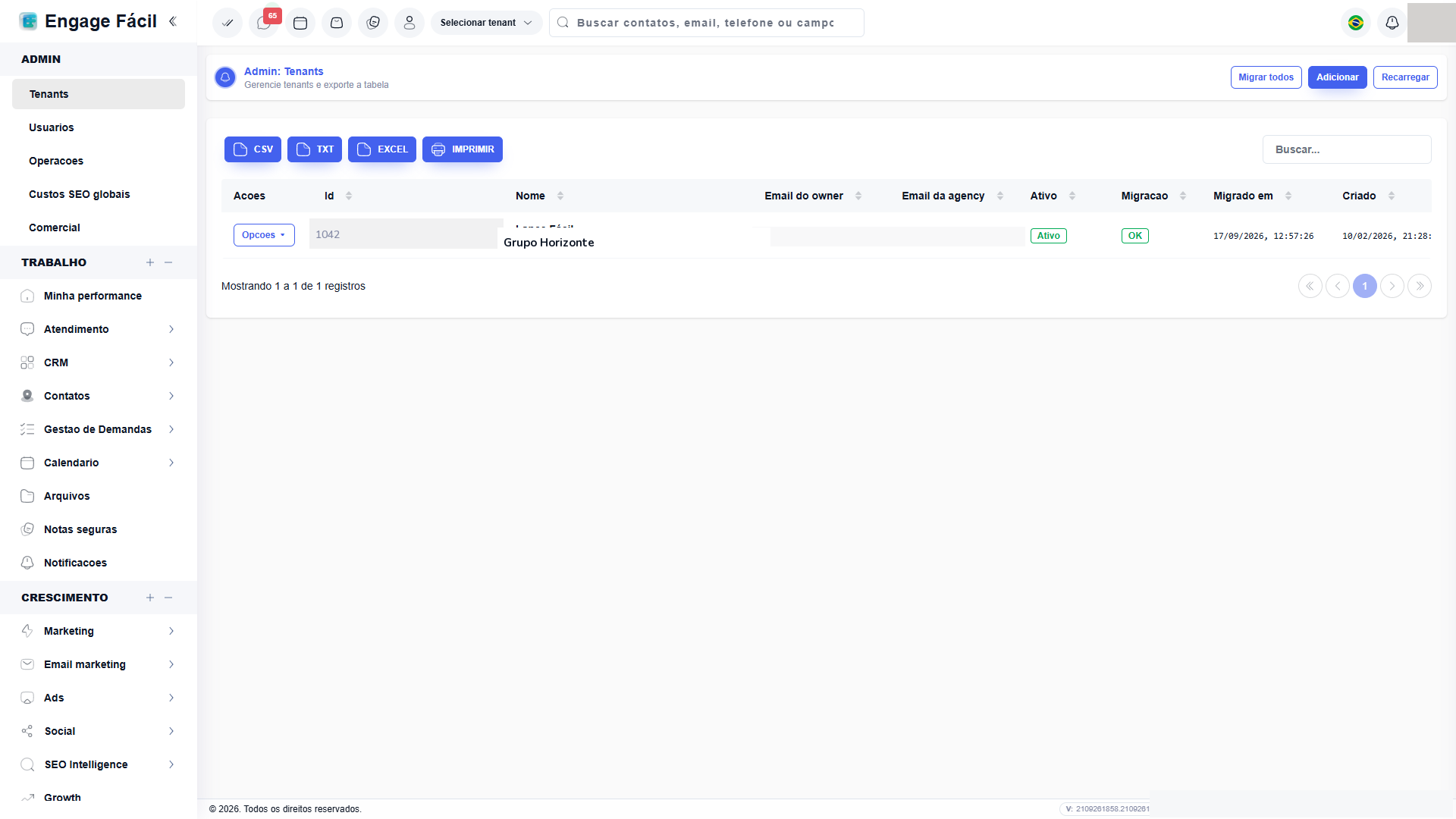The image size is (1456, 819).
Task: Sort table by Email do owner column
Action: (x=858, y=196)
